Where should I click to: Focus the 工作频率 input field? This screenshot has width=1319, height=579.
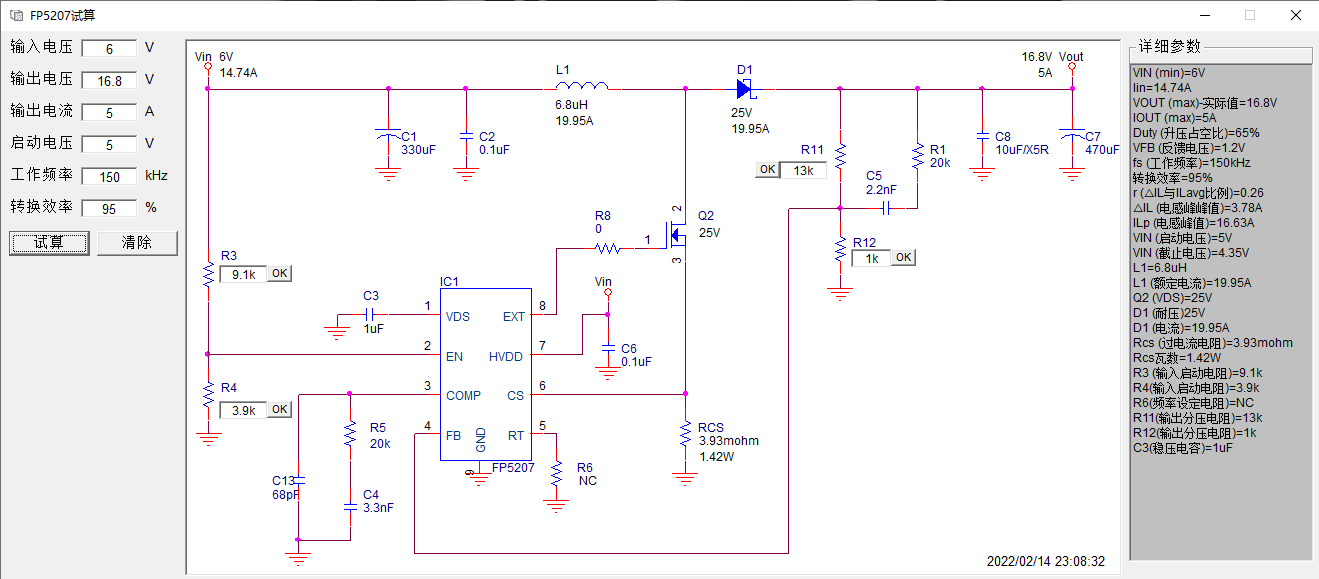(x=109, y=177)
